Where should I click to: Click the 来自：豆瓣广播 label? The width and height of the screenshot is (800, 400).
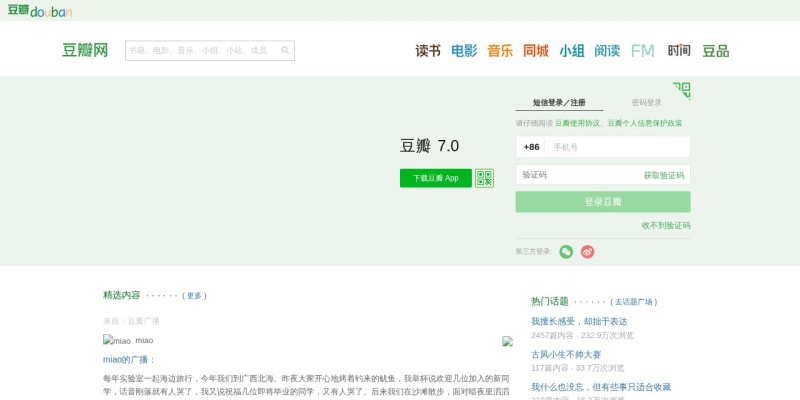pos(131,321)
